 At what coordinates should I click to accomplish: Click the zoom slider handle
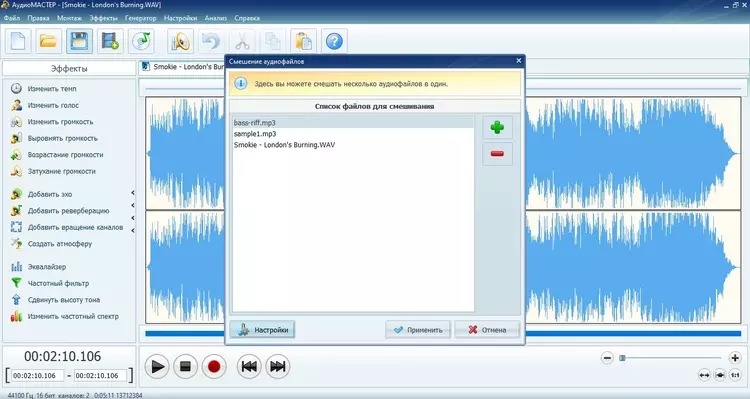[622, 357]
